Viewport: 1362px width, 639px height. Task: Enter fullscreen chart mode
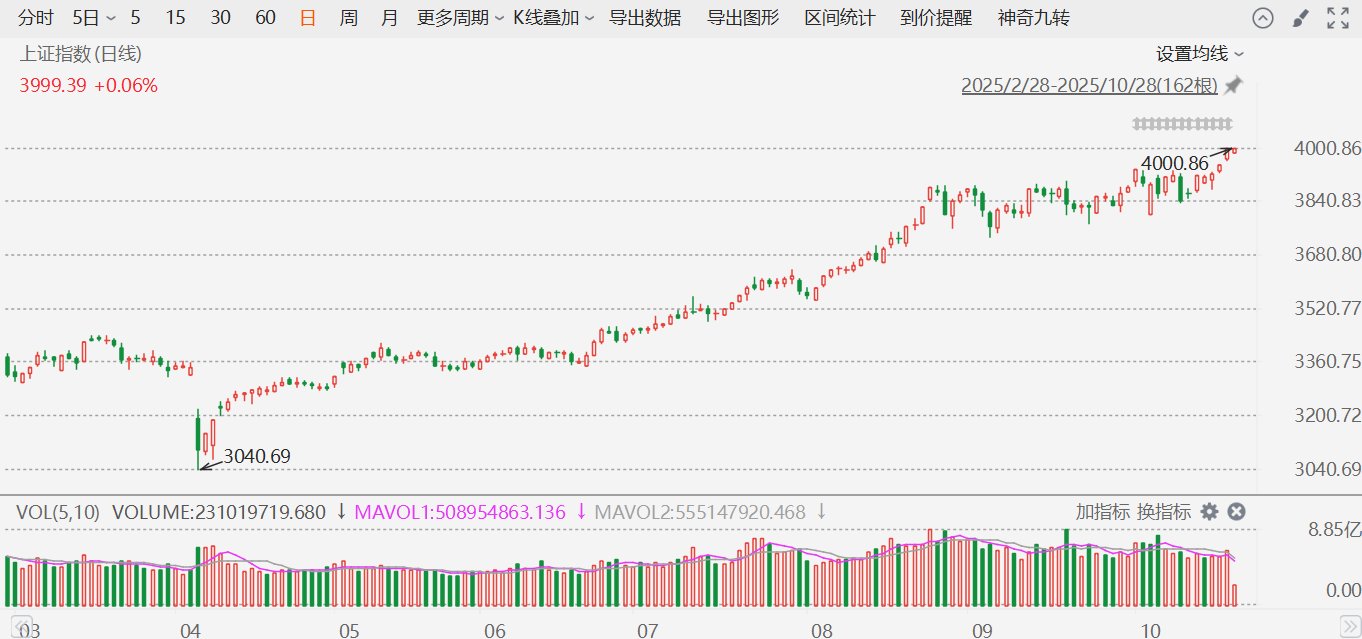[x=1336, y=18]
